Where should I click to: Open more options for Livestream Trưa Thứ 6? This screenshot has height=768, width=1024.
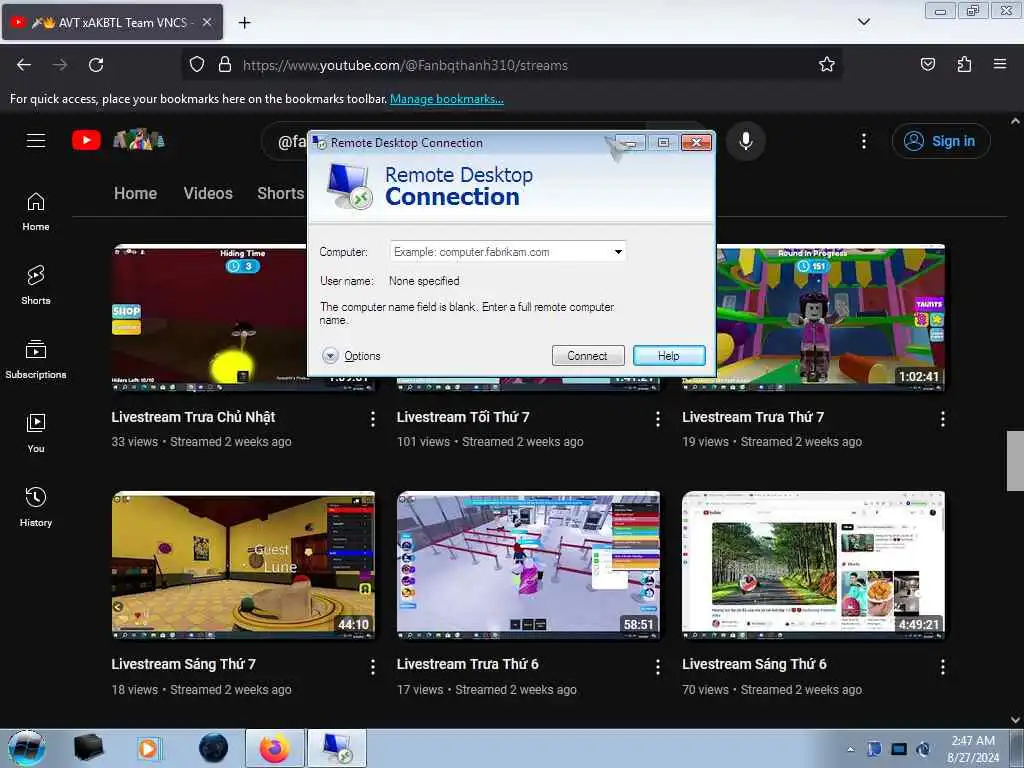click(658, 667)
